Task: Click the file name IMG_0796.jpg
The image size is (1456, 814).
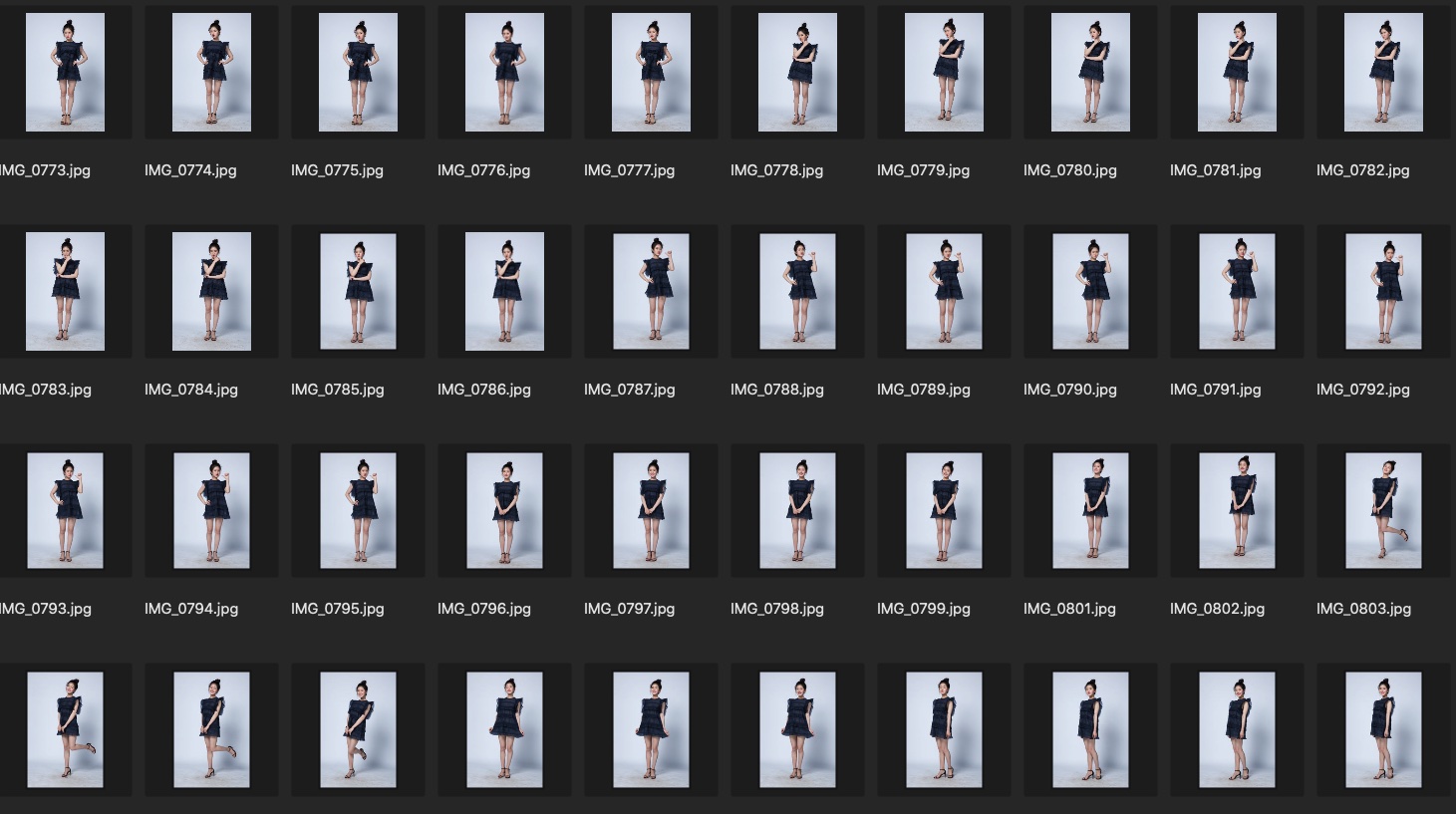Action: 483,609
